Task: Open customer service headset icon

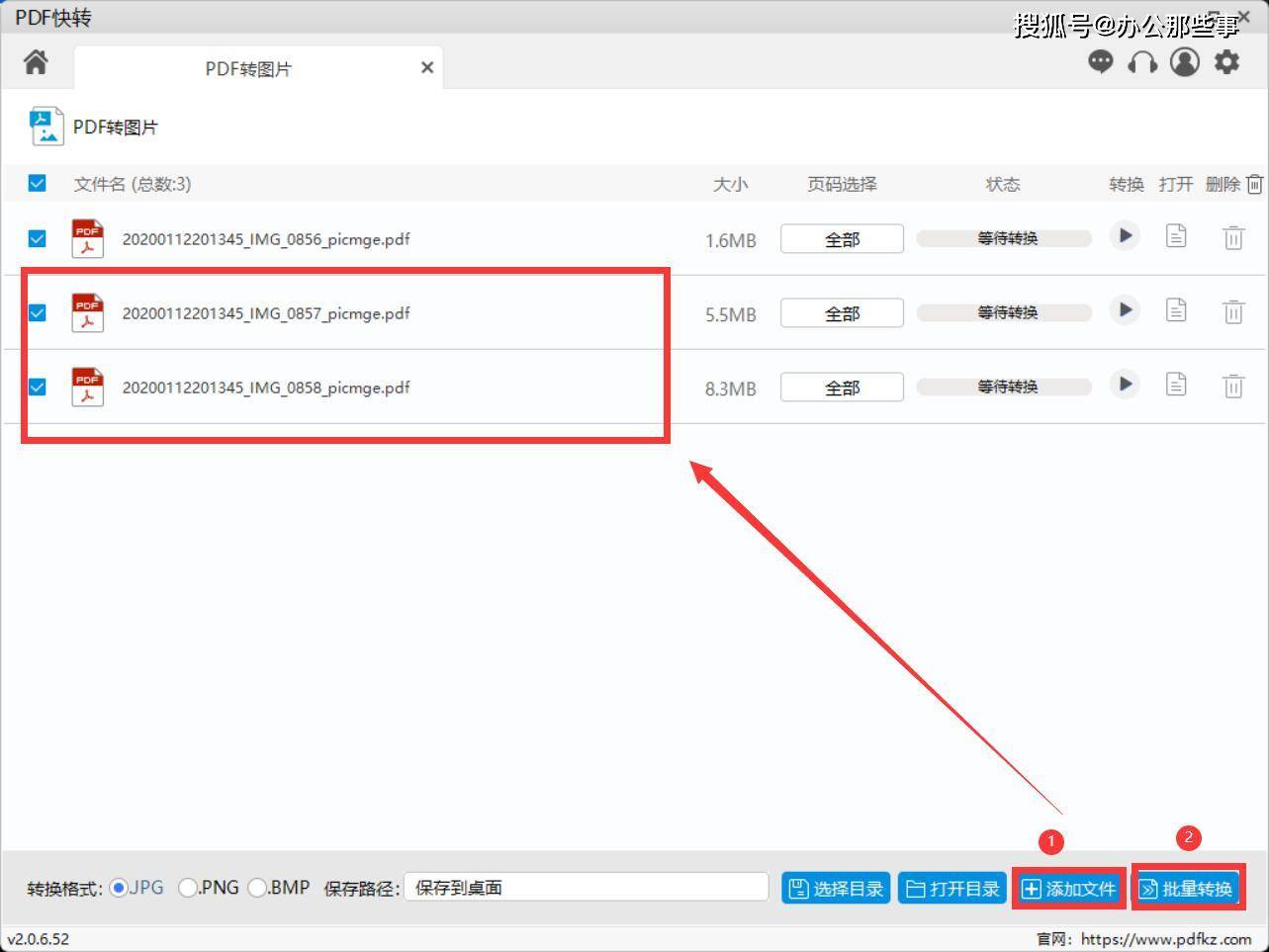Action: click(1142, 62)
